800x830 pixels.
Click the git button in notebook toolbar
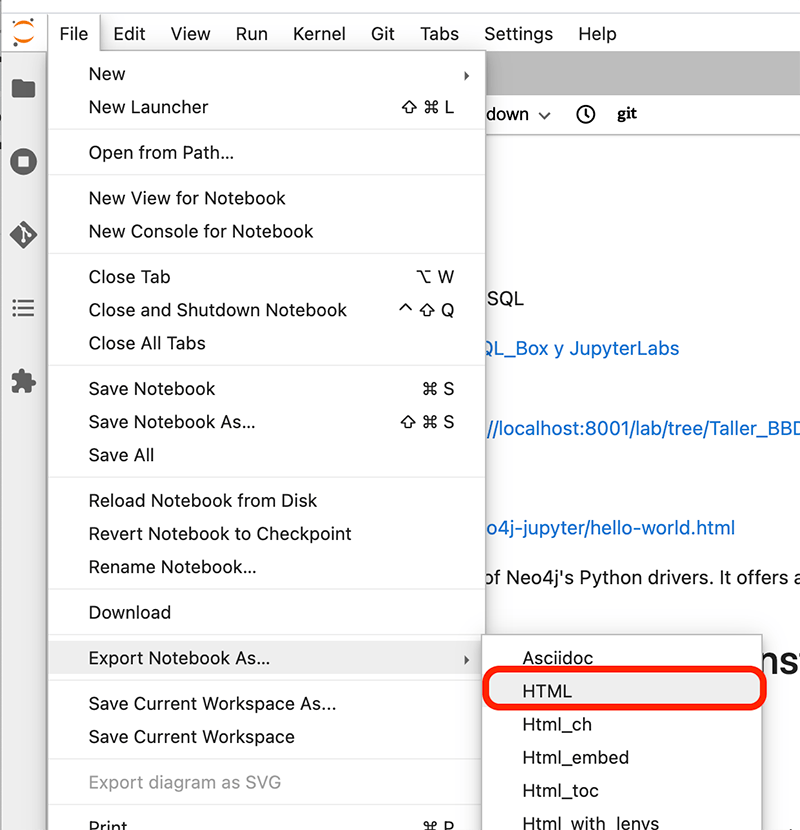(x=626, y=114)
